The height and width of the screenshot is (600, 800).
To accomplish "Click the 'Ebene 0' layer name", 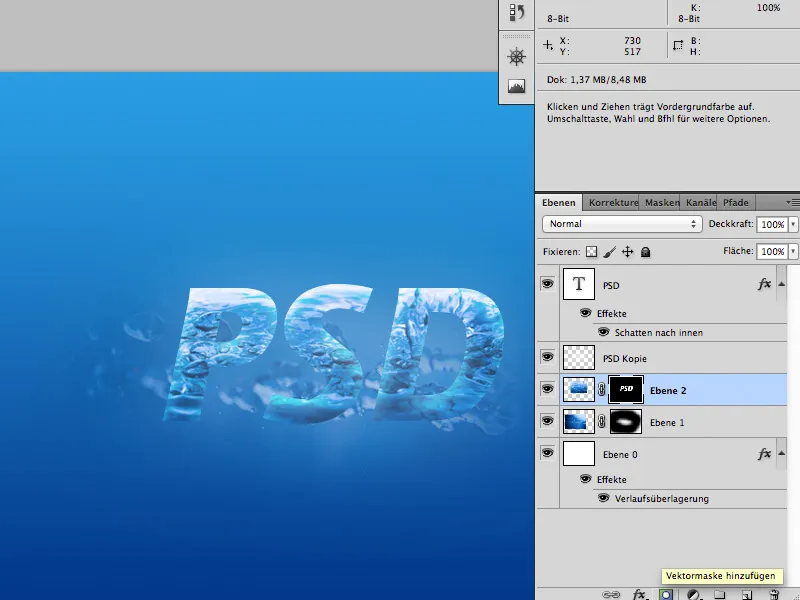I will point(620,455).
